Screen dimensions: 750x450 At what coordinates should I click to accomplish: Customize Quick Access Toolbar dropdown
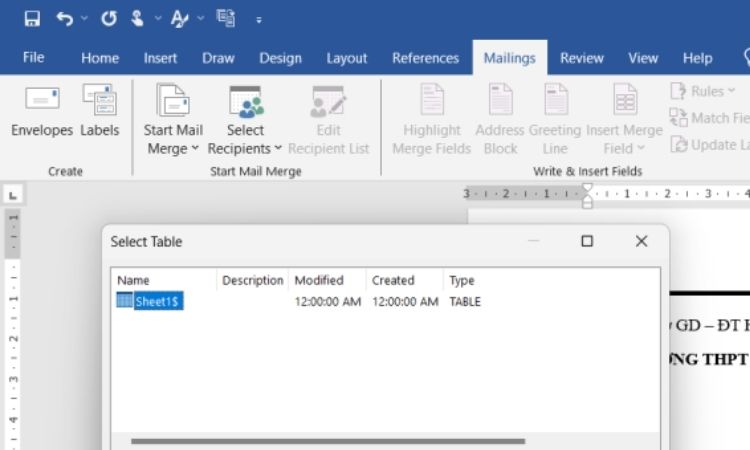point(259,20)
